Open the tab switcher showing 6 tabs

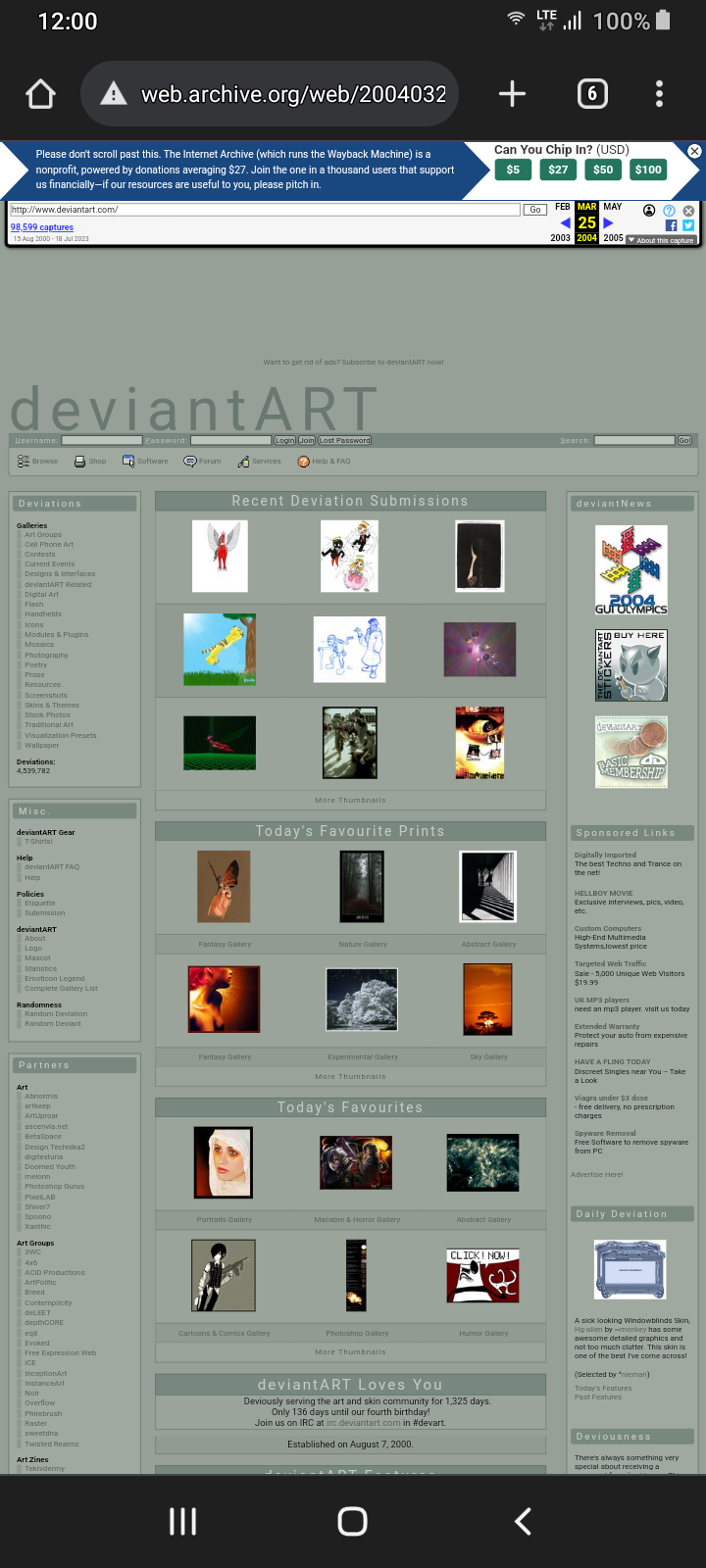[x=591, y=94]
